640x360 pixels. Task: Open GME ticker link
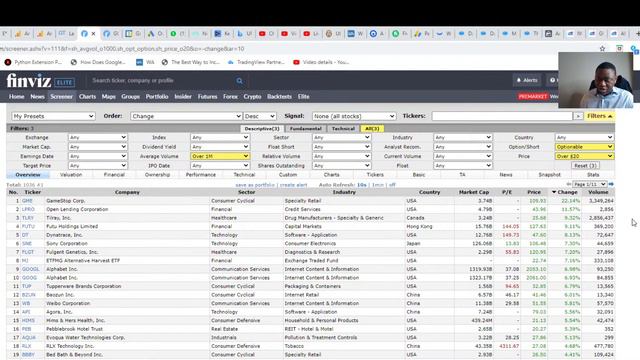27,201
